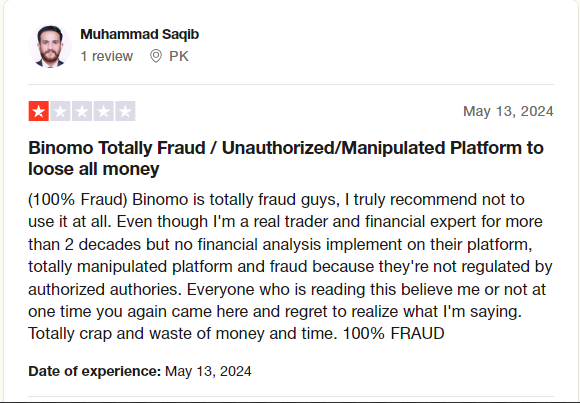Click the closing "100% FRAUD" text
Image resolution: width=580 pixels, height=403 pixels.
(x=394, y=333)
